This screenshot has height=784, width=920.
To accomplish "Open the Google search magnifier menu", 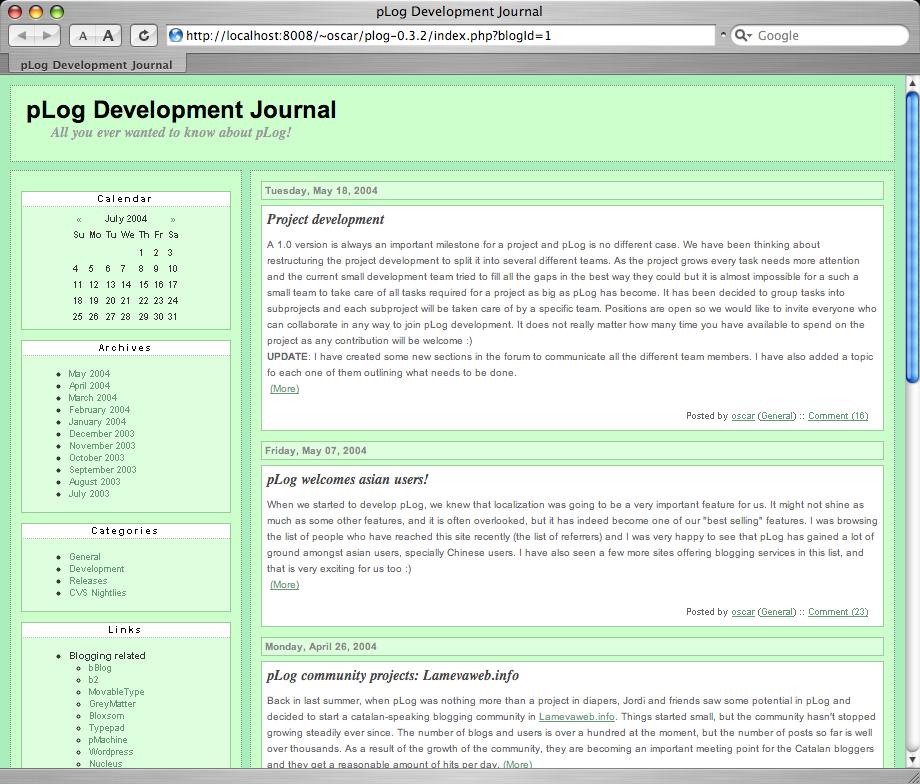I will click(743, 35).
